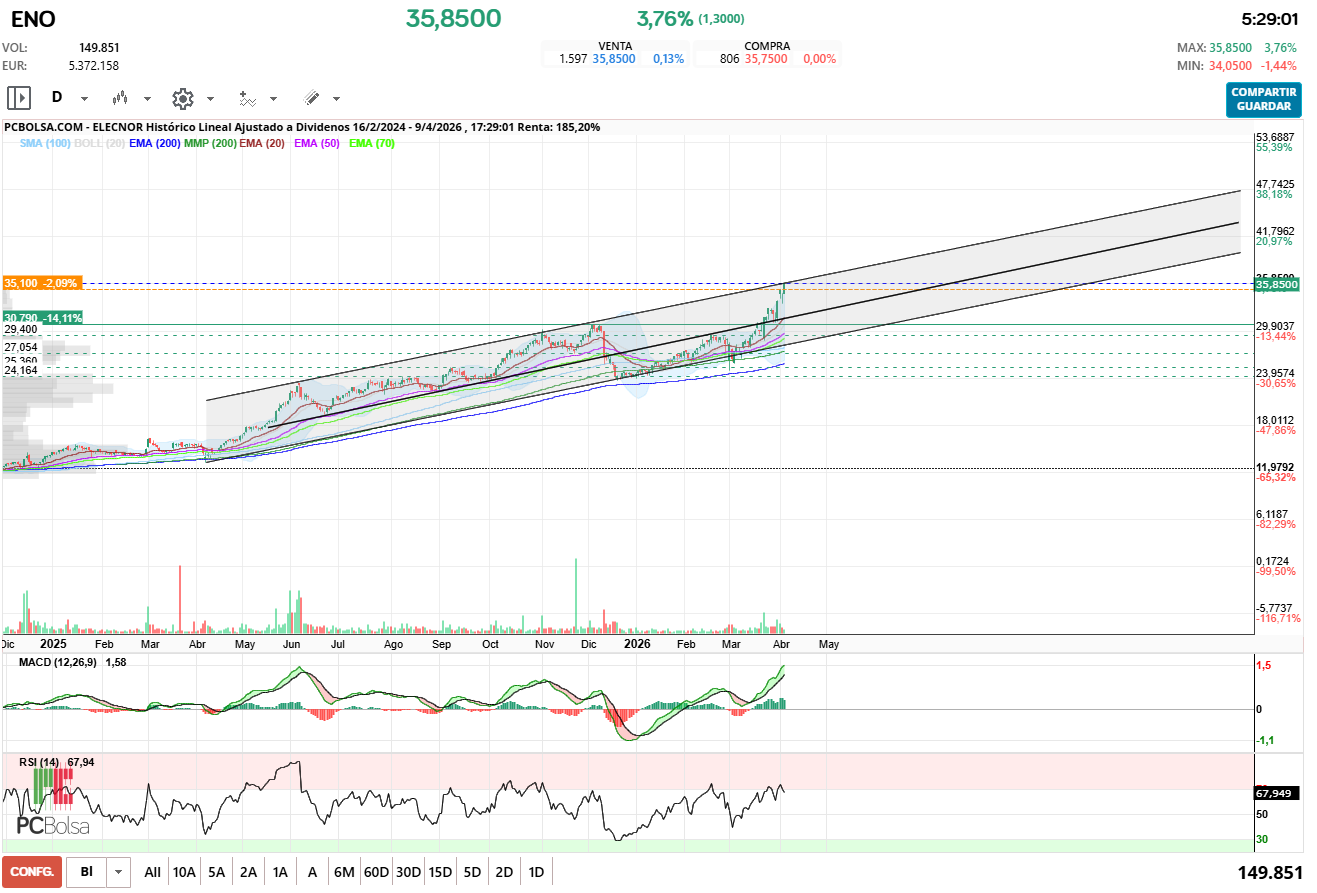Click the orange 35,100 price level tag

[x=42, y=283]
